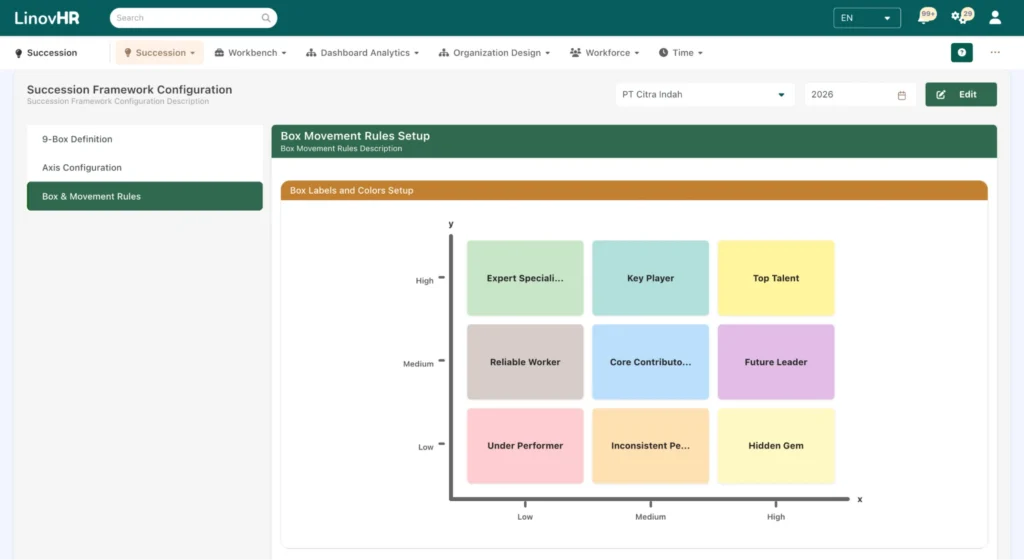Image resolution: width=1024 pixels, height=560 pixels.
Task: Click the 2026 year field
Action: click(859, 95)
